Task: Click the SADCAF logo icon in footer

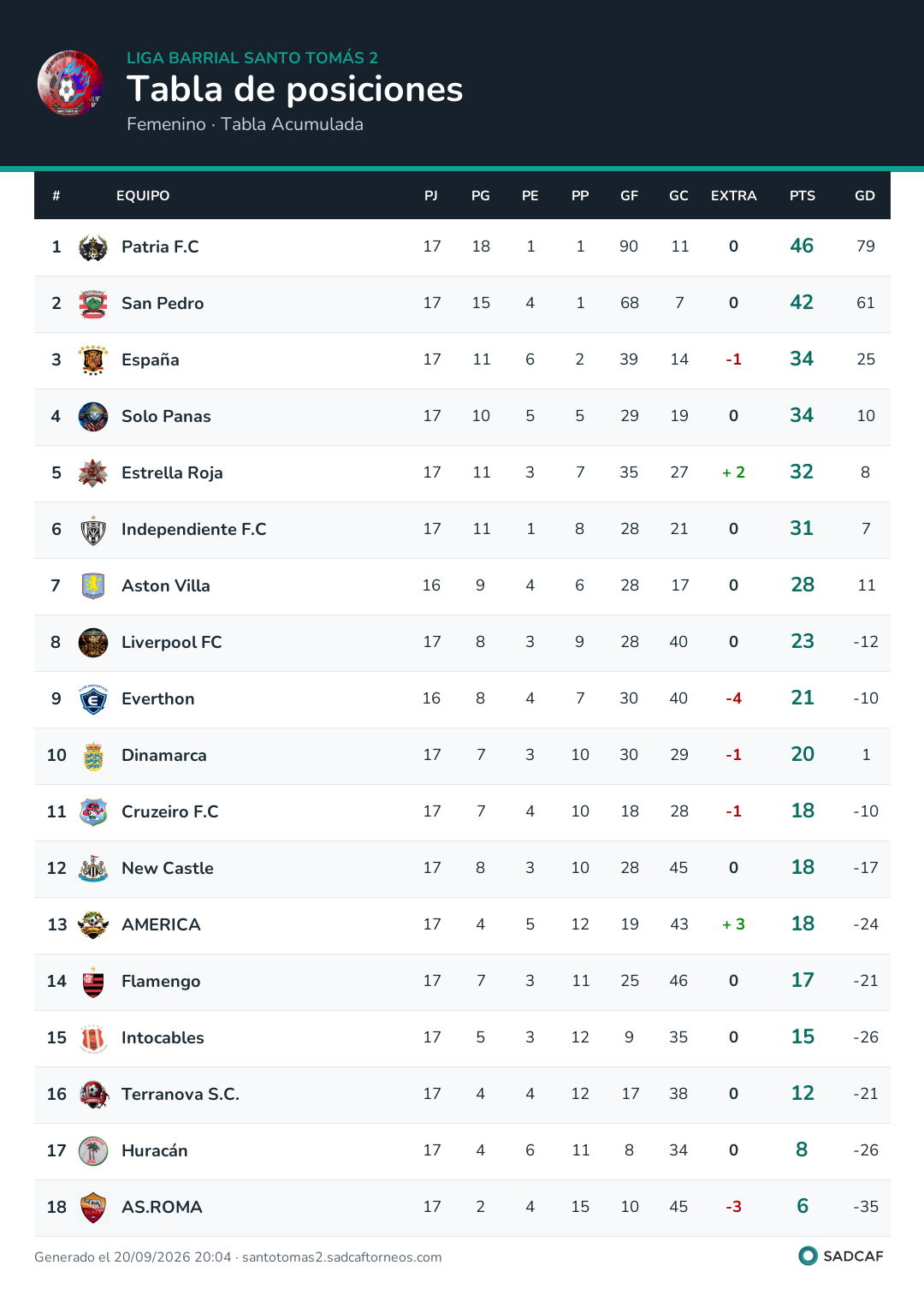Action: (x=808, y=1256)
